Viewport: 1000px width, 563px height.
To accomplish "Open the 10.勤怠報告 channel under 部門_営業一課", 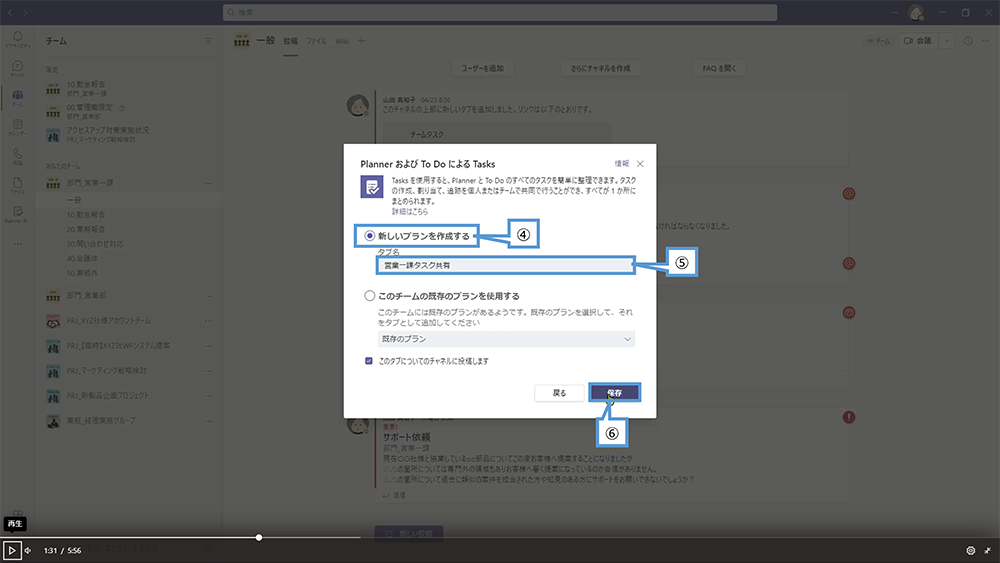I will pyautogui.click(x=86, y=214).
